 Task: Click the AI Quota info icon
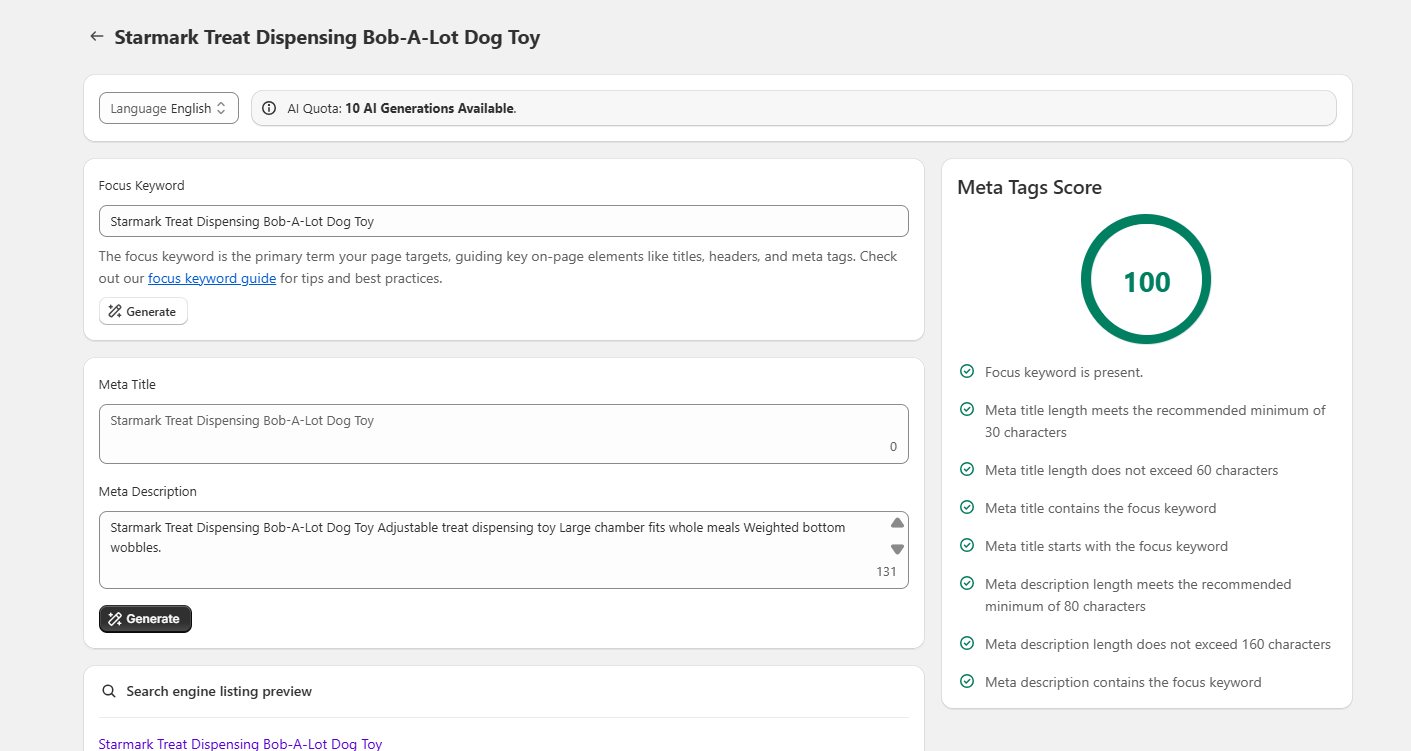[x=269, y=108]
